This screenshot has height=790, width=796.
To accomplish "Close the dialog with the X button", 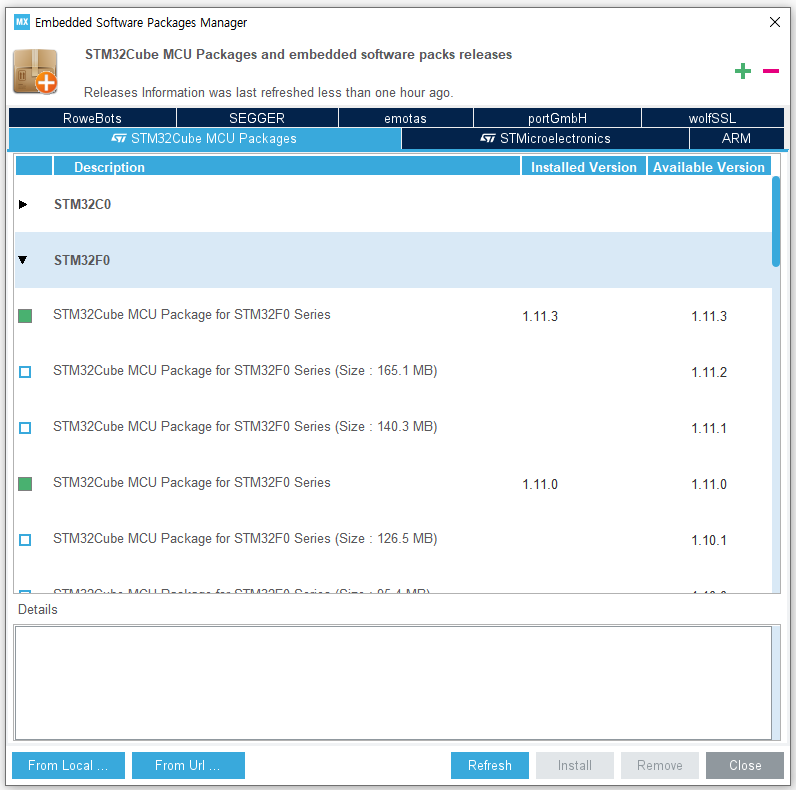I will coord(775,22).
